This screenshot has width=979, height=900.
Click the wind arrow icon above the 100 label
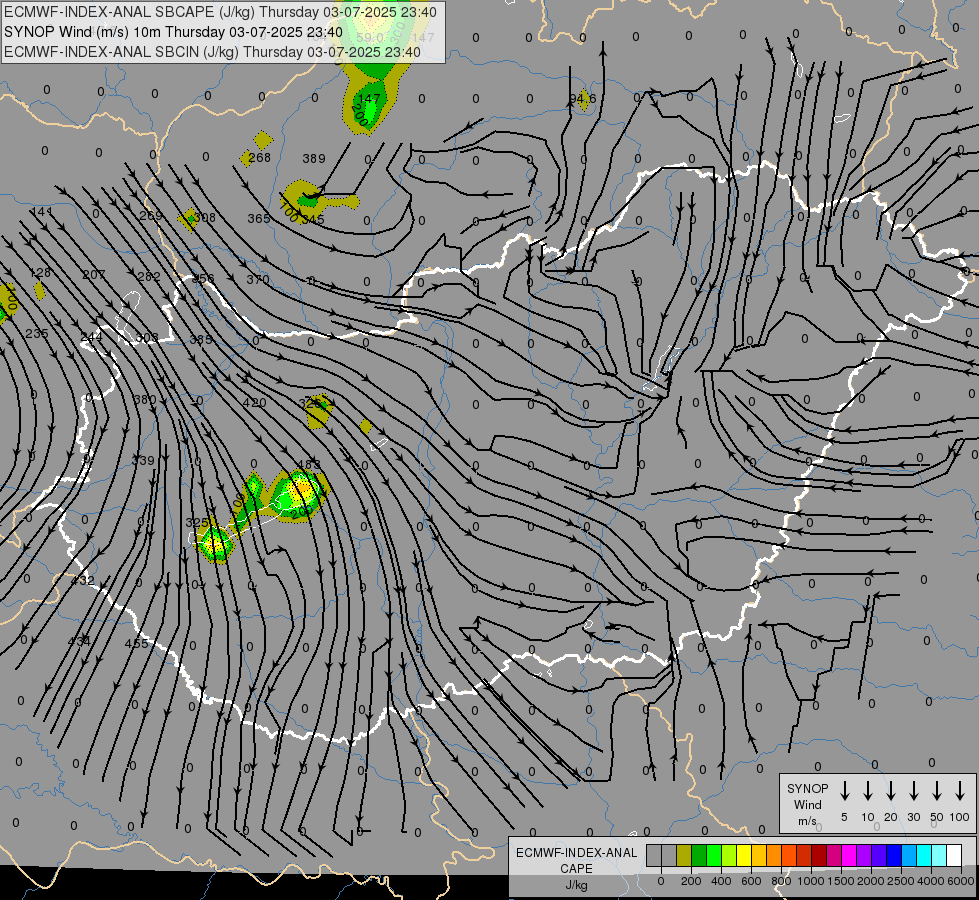[960, 791]
